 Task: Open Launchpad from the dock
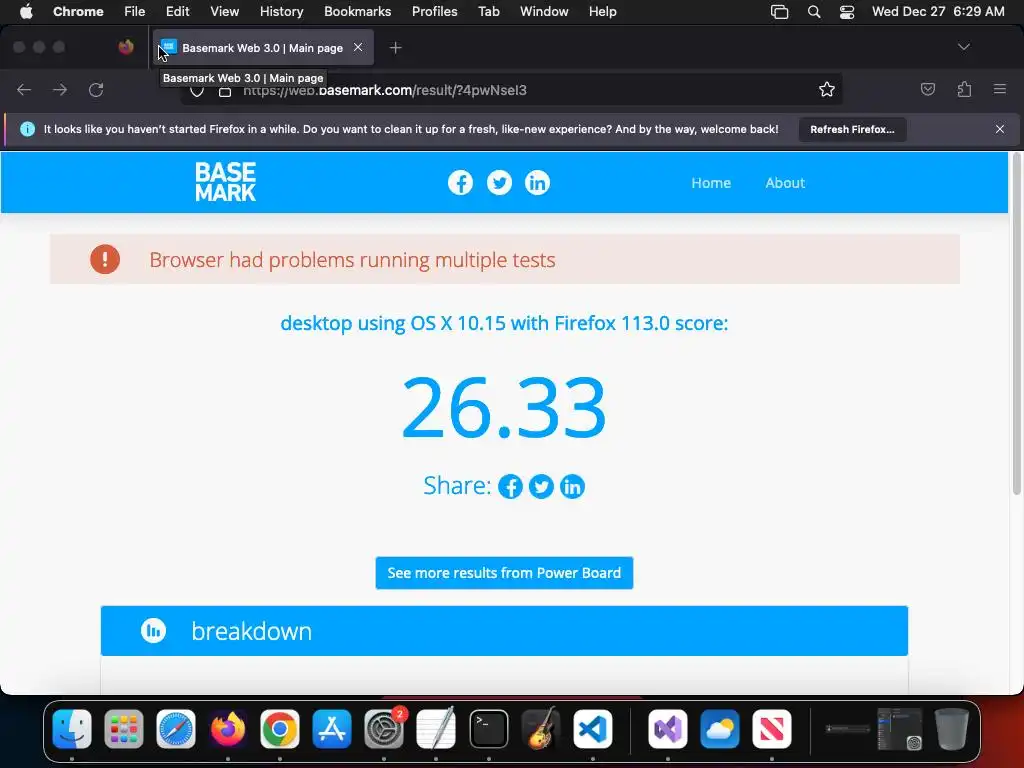(123, 729)
